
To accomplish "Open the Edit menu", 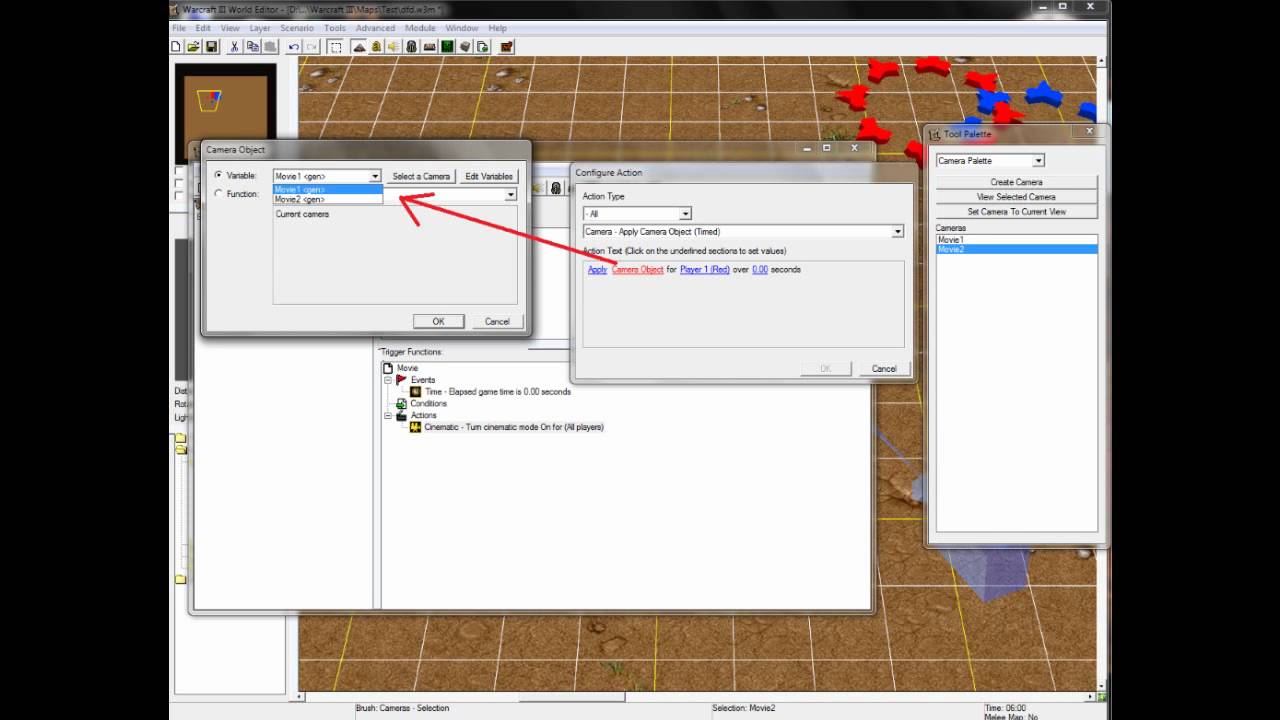I will 203,28.
